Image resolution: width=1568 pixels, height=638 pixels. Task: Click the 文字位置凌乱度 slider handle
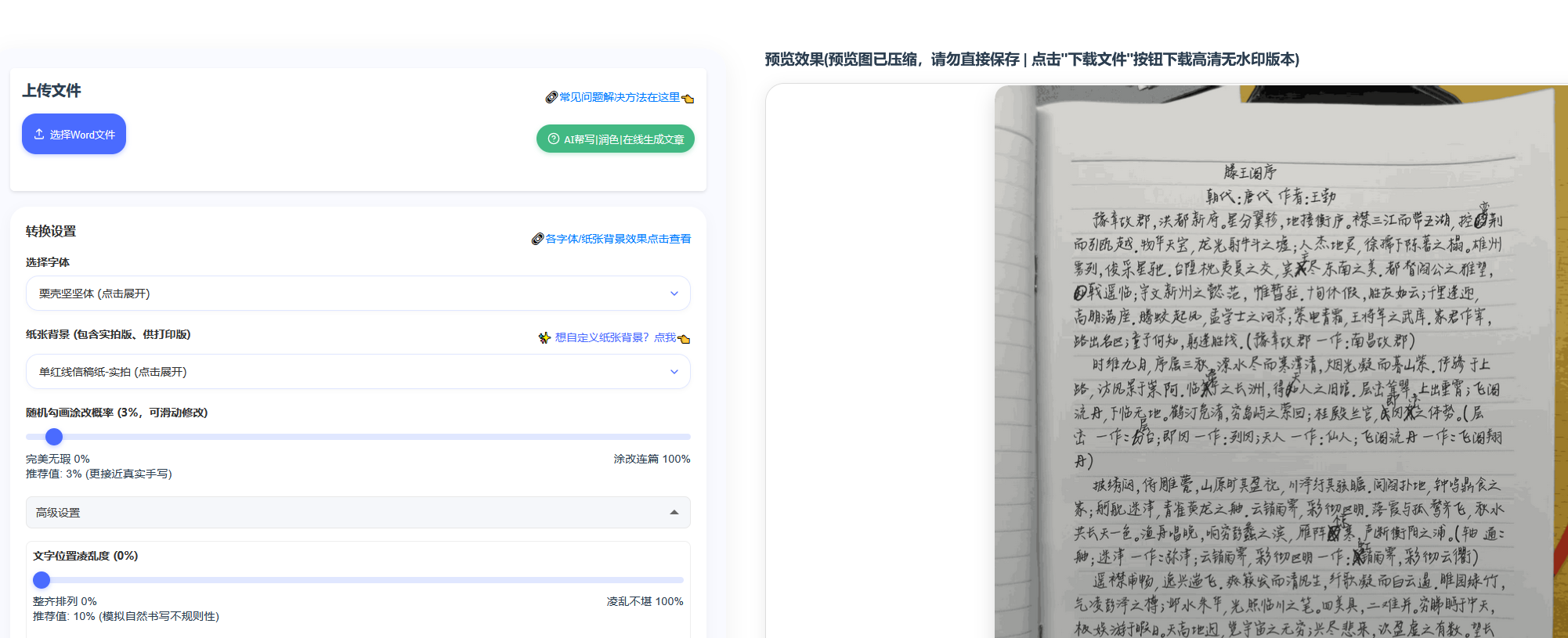42,580
